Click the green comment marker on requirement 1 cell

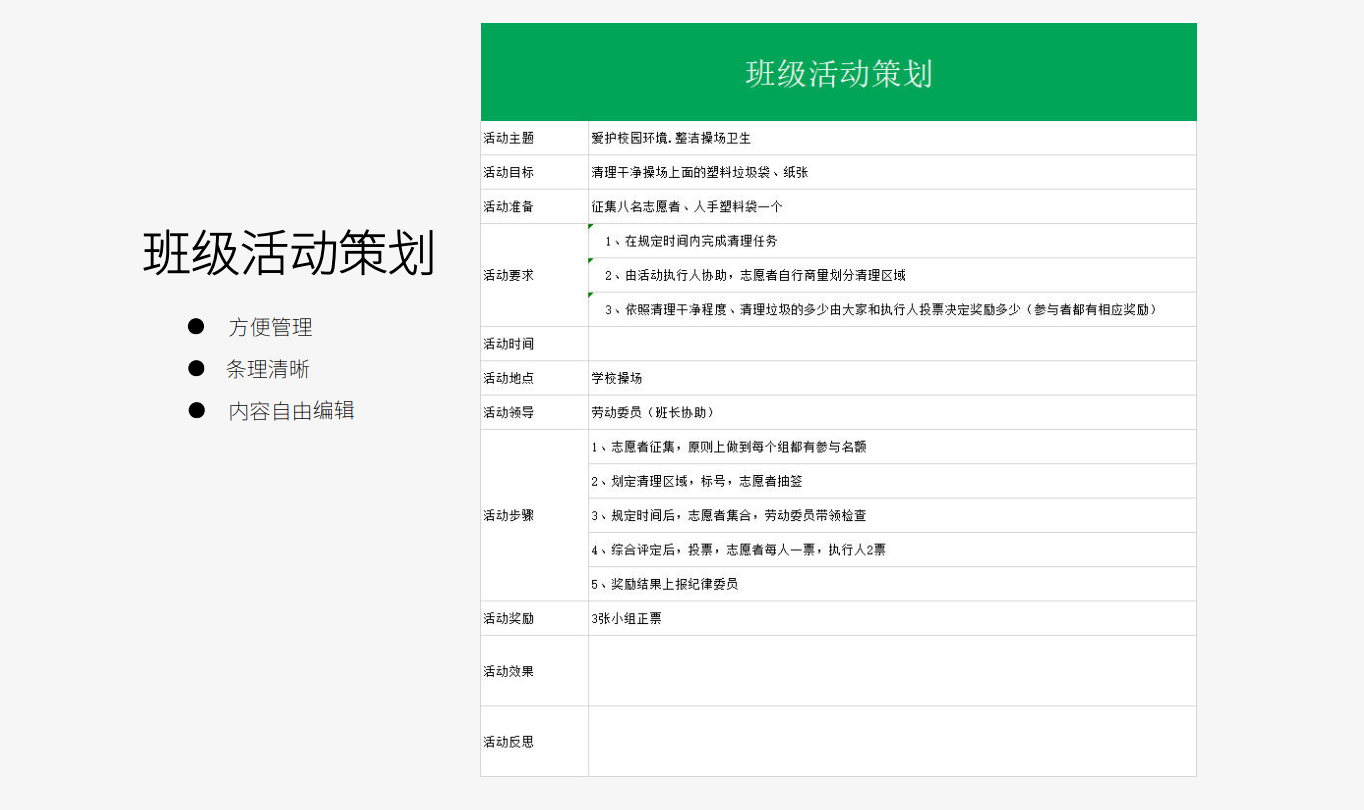(591, 227)
